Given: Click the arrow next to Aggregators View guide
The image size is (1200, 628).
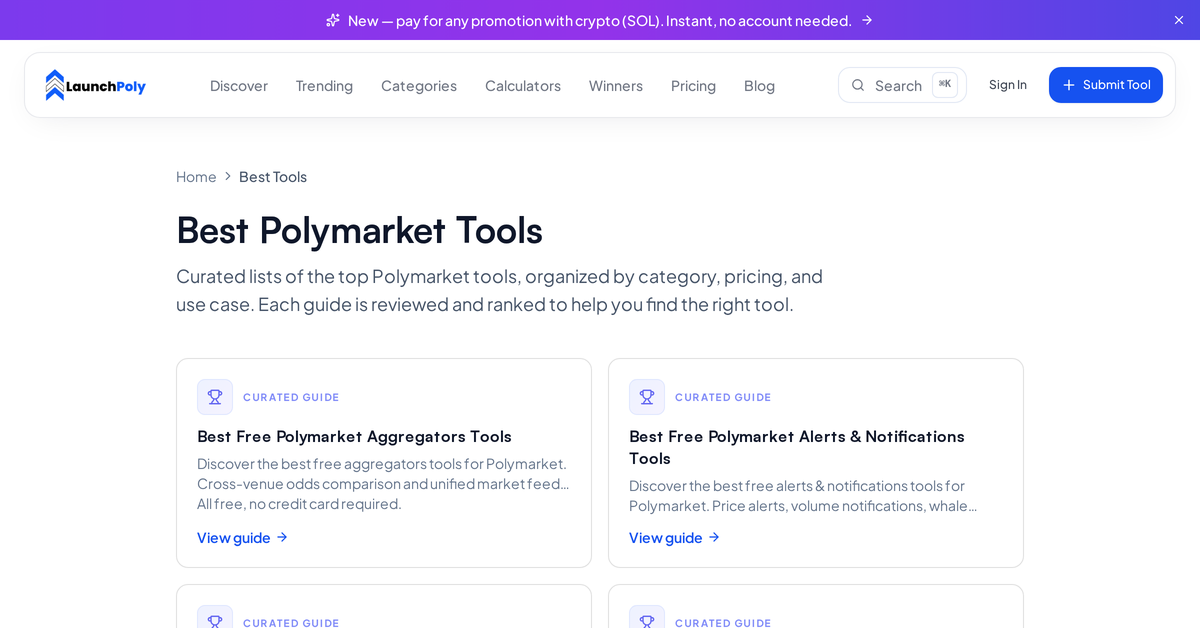Looking at the screenshot, I should (x=282, y=537).
